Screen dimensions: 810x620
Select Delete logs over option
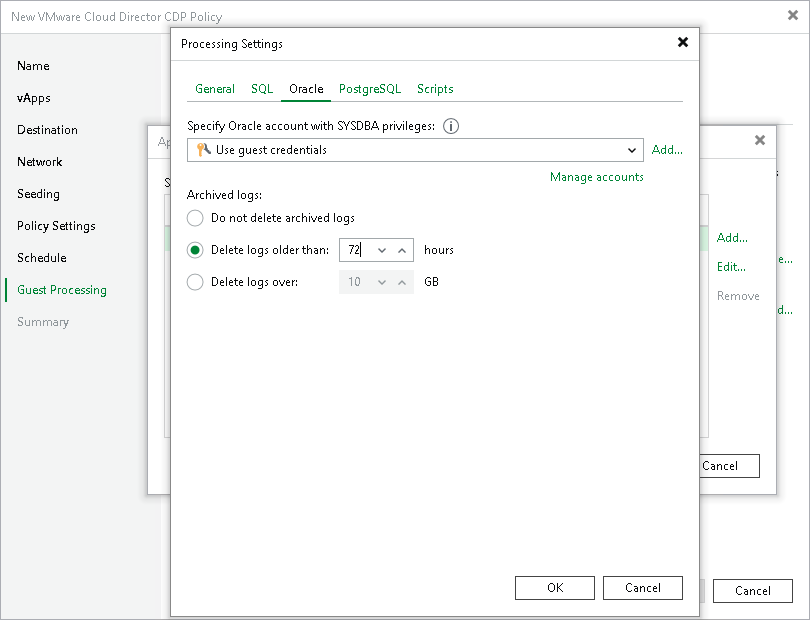[x=195, y=282]
